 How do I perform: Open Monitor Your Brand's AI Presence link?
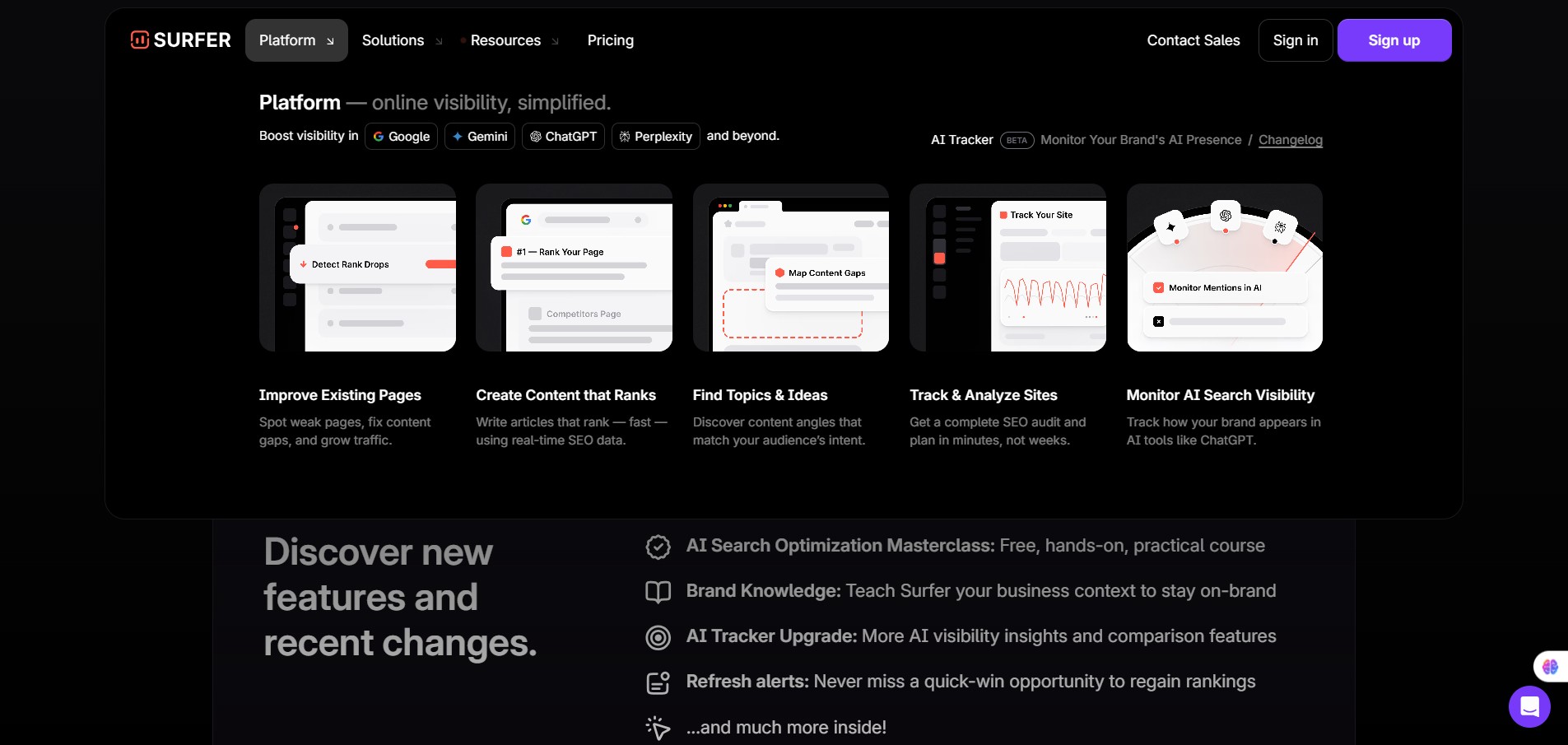tap(1141, 140)
